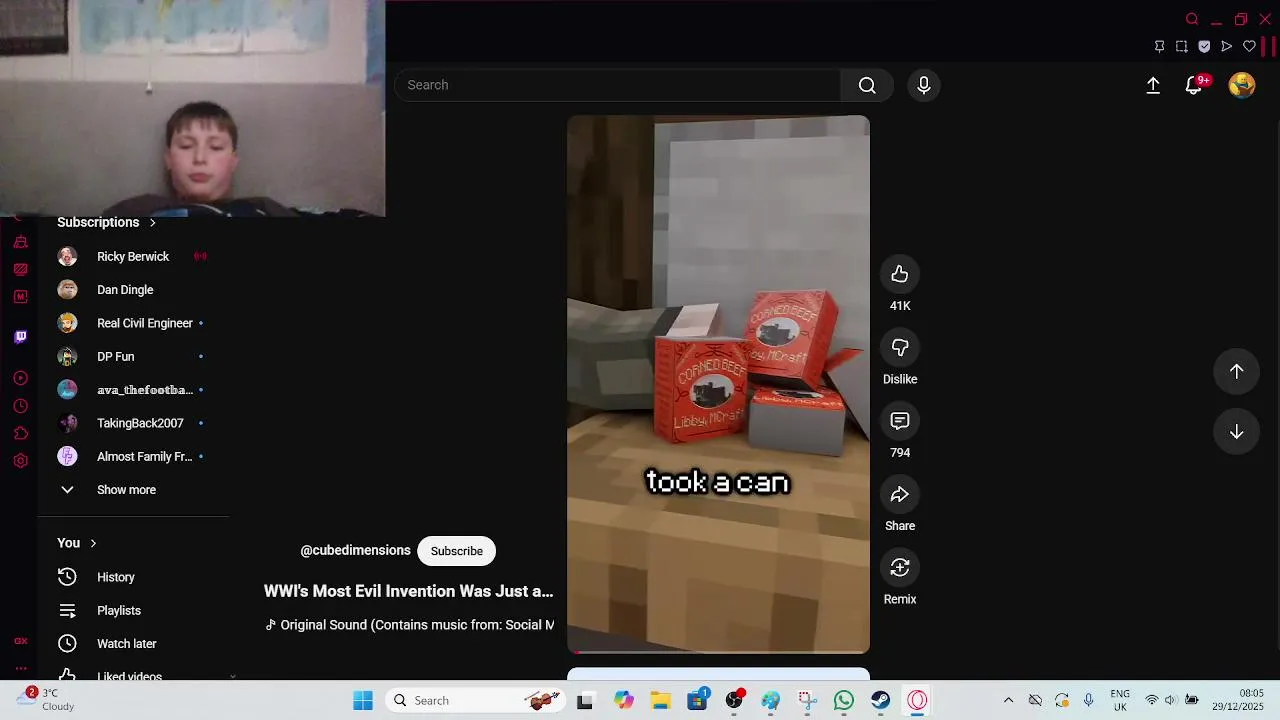1280x720 pixels.
Task: Like the Short with thumbs-up button
Action: coord(900,274)
